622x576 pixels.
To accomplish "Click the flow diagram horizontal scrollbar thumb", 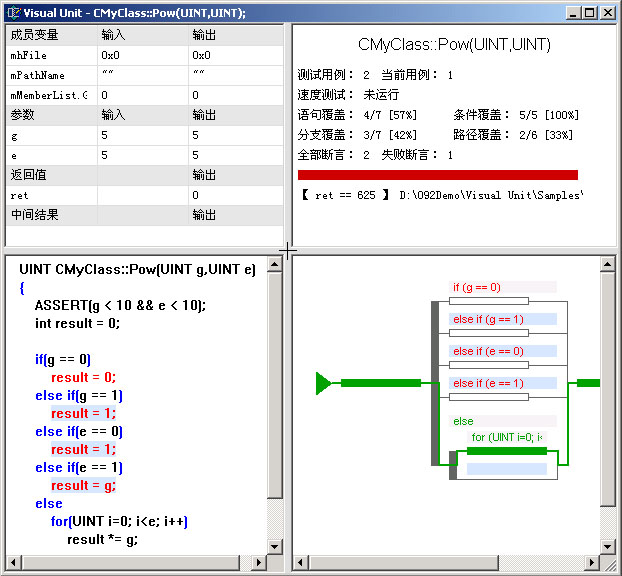I will [404, 562].
